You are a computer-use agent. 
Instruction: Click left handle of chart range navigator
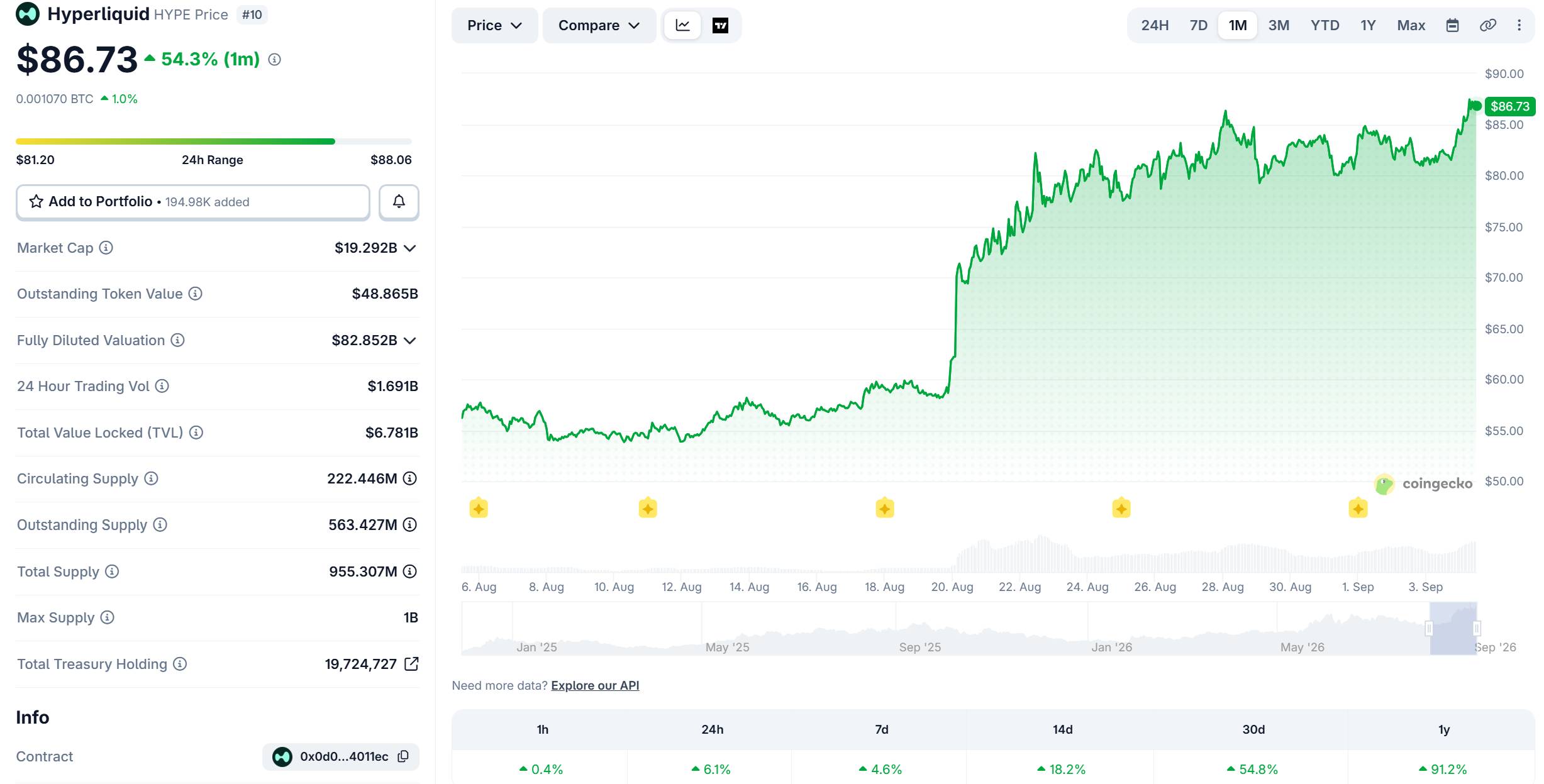[x=1429, y=628]
